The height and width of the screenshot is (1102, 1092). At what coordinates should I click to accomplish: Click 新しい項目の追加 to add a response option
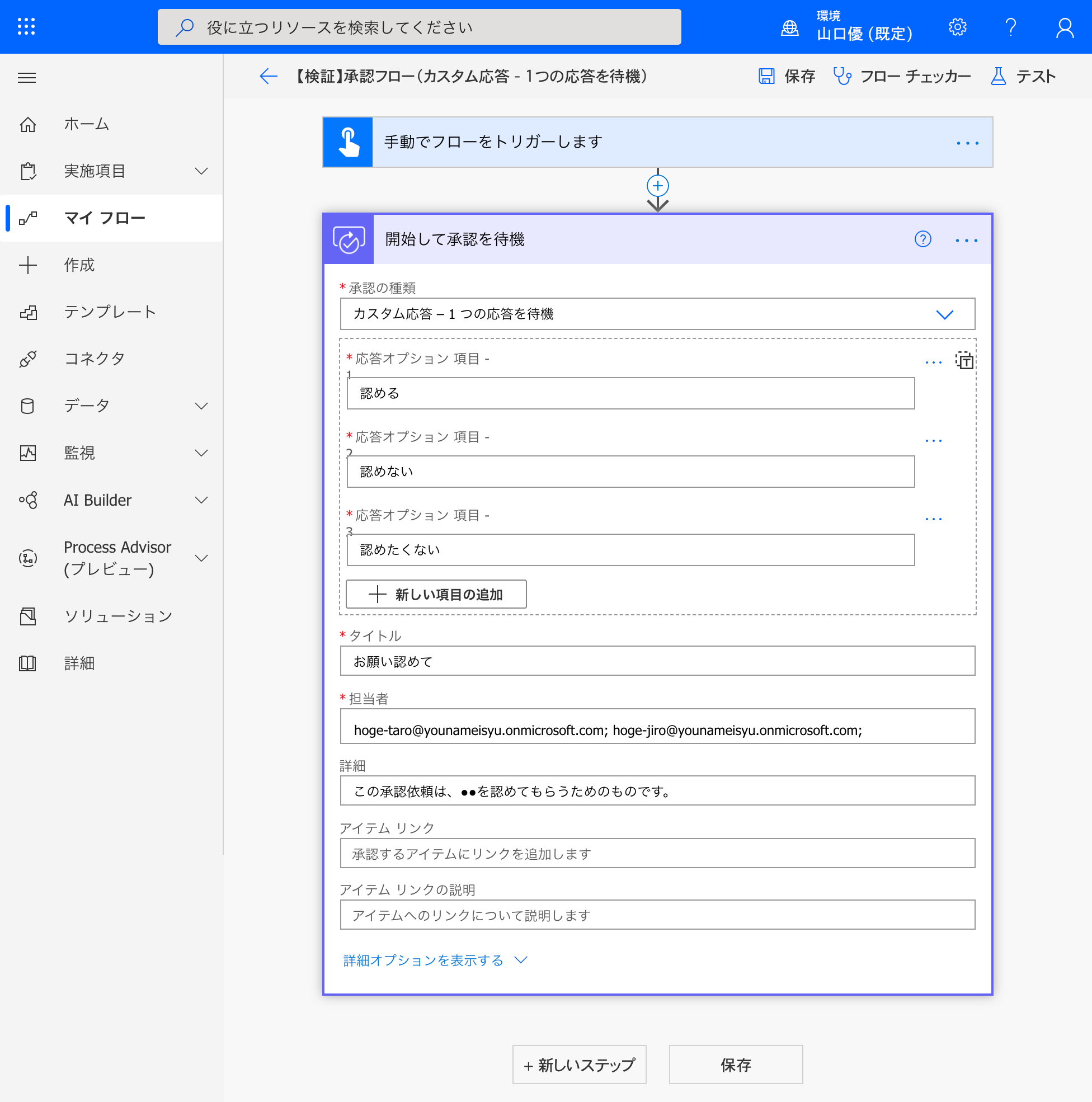click(435, 594)
